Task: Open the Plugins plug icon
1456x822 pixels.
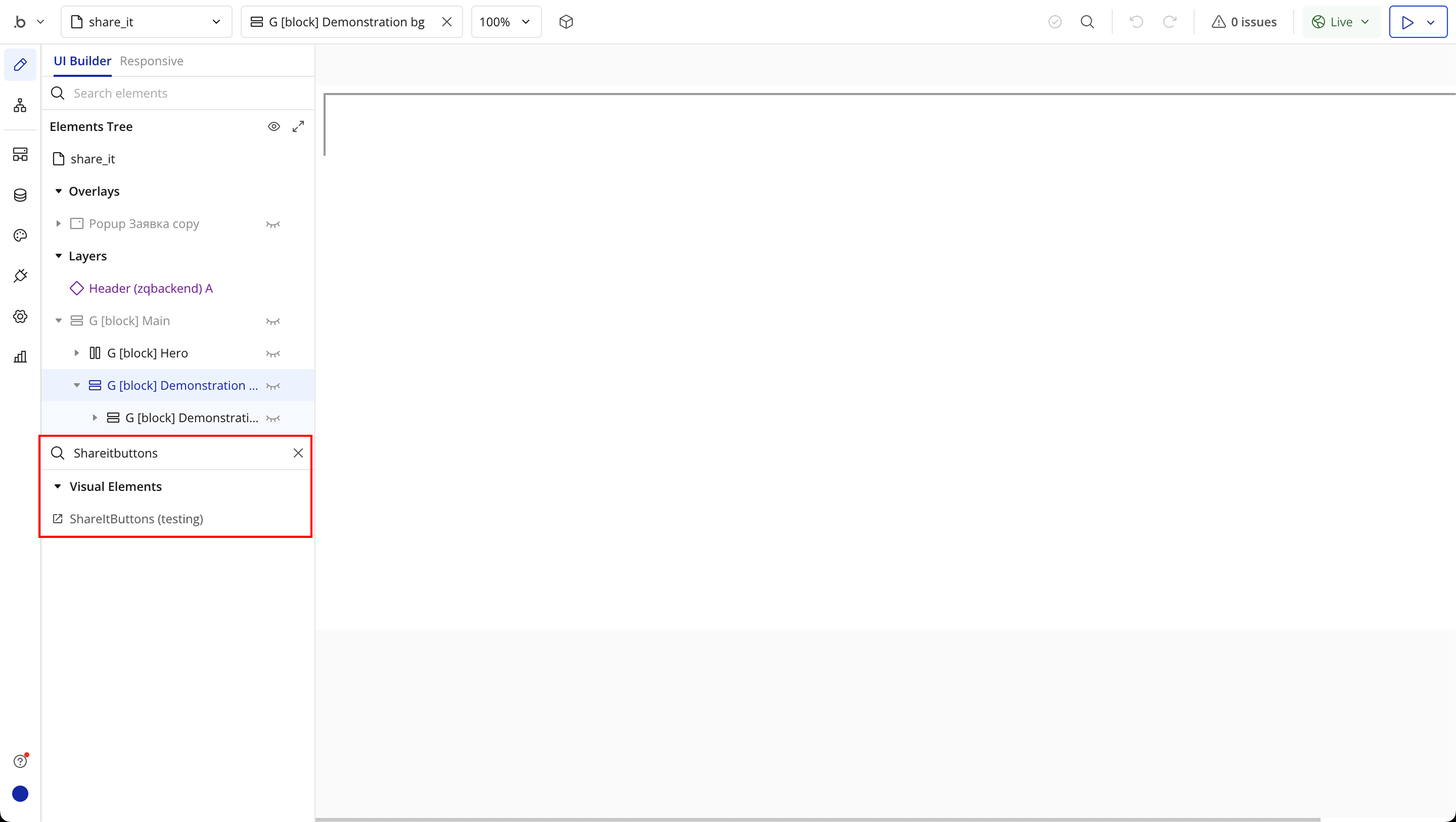Action: [x=20, y=276]
